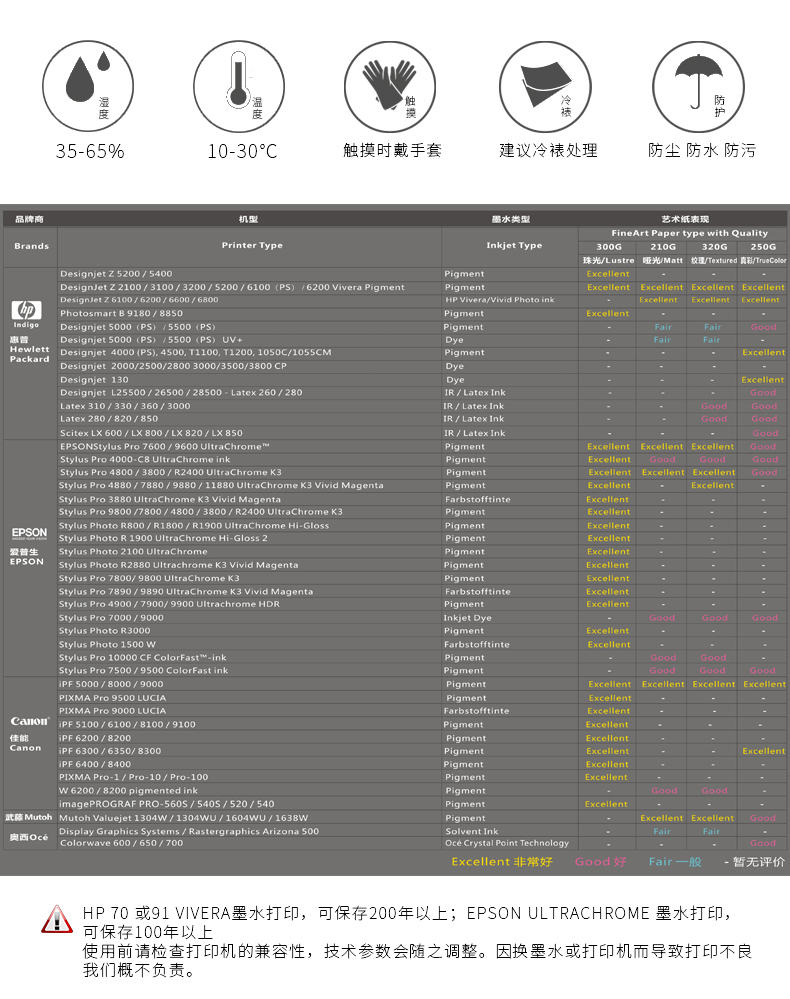The height and width of the screenshot is (999, 790).
Task: Select 'Stylus Photo 2100 UltraChrome' row
Action: point(396,552)
